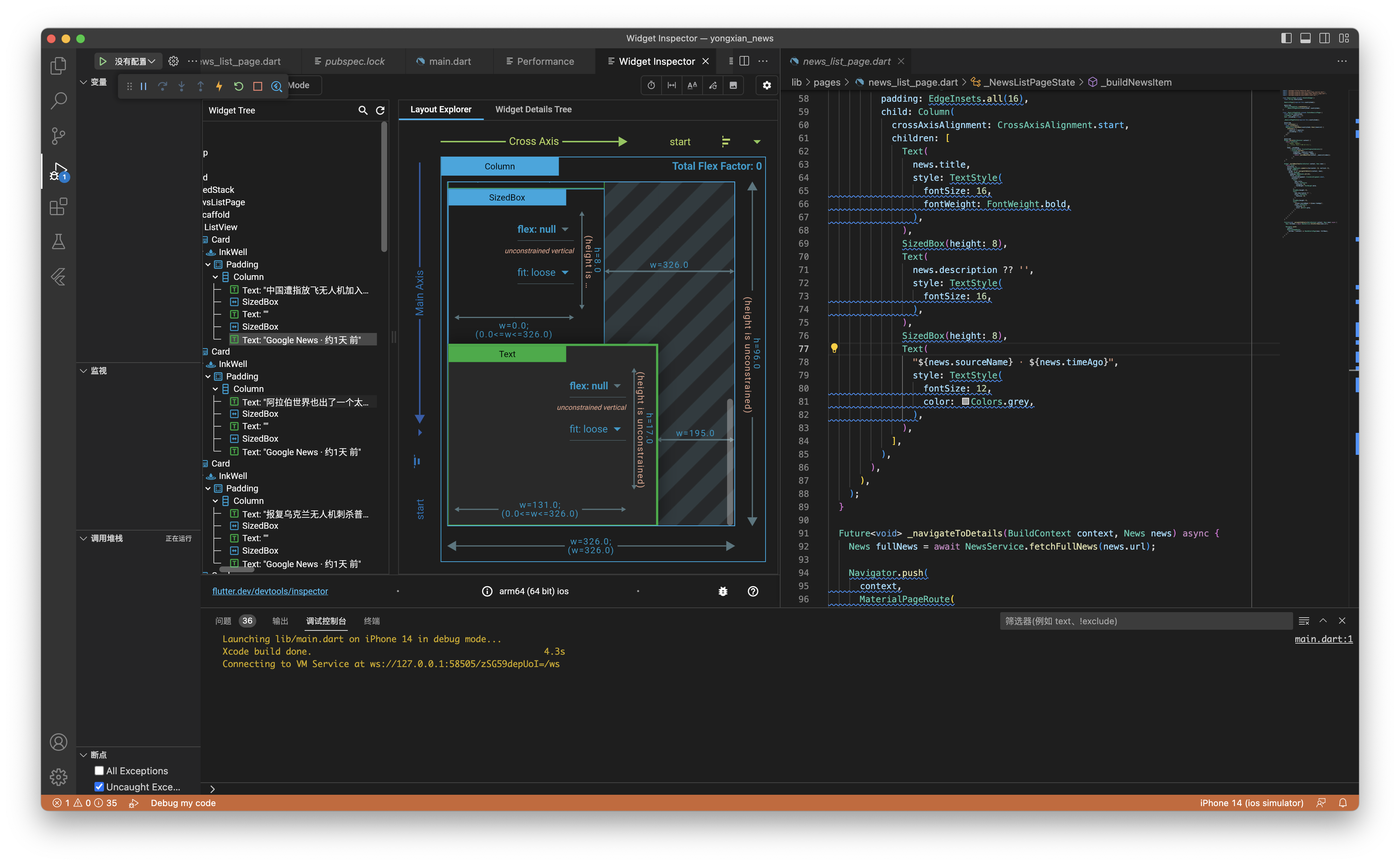Viewport: 1400px width, 865px height.
Task: Click the green Text widget block header
Action: [x=507, y=354]
